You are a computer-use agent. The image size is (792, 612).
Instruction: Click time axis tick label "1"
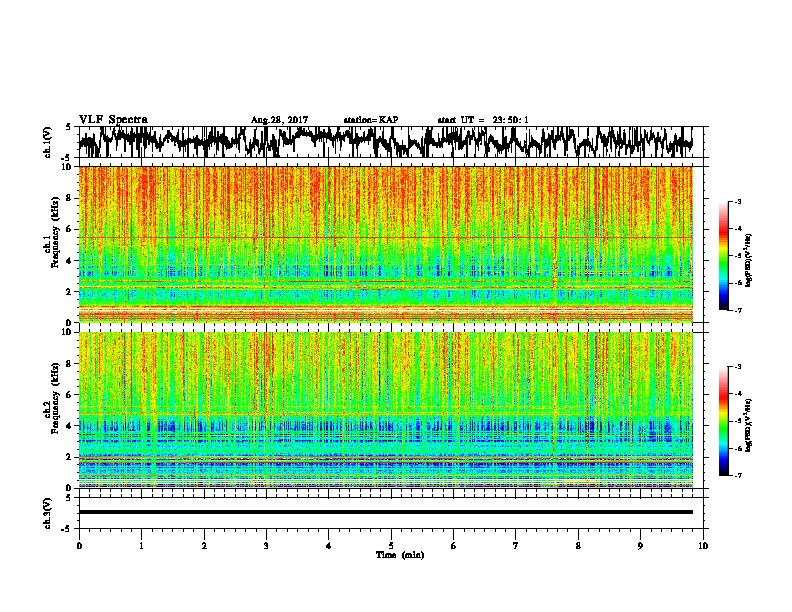click(141, 546)
